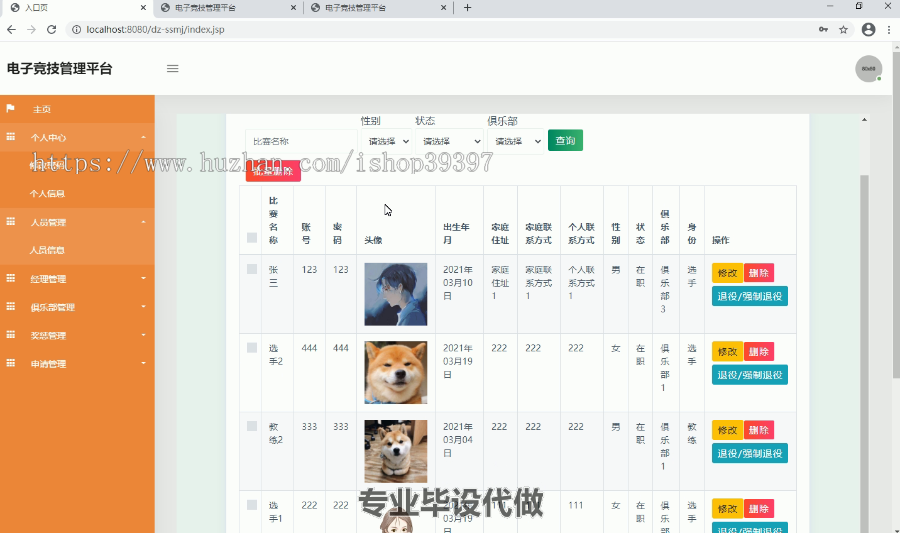900x533 pixels.
Task: Click 修改 for the 张三 row
Action: 727,273
